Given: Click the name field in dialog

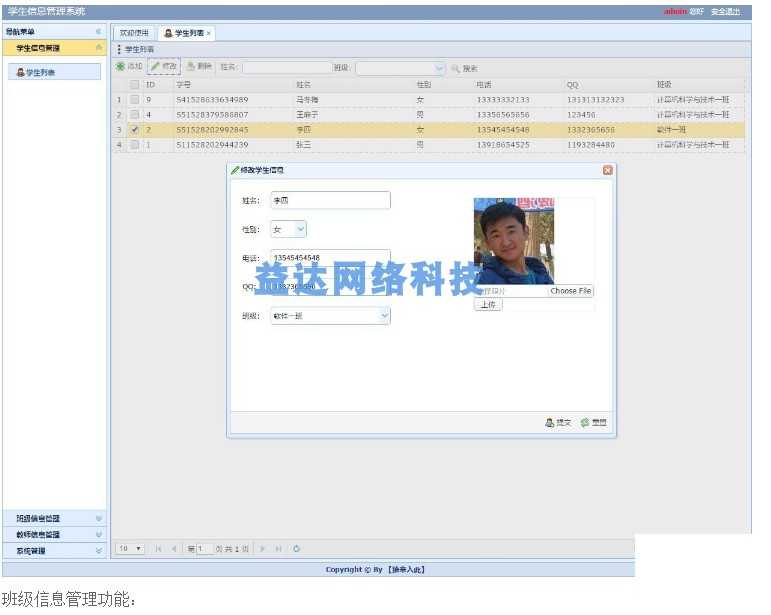Looking at the screenshot, I should 330,200.
